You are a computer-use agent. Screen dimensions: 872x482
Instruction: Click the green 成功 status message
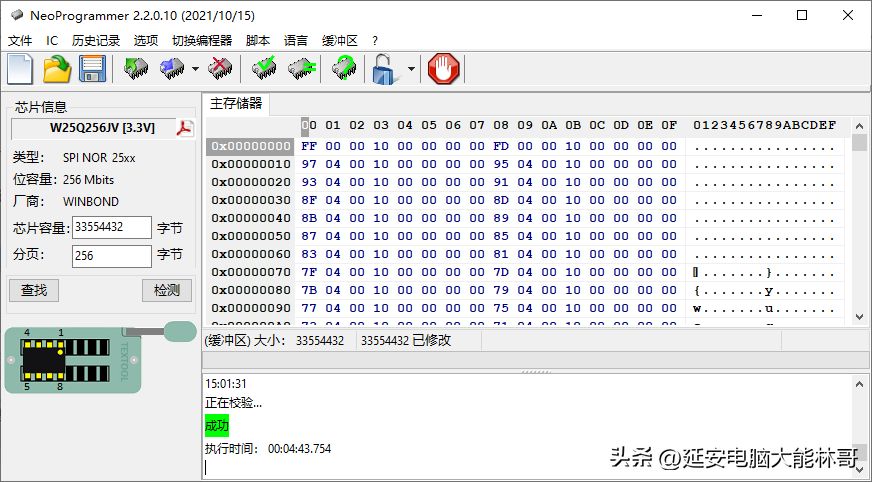coord(216,426)
